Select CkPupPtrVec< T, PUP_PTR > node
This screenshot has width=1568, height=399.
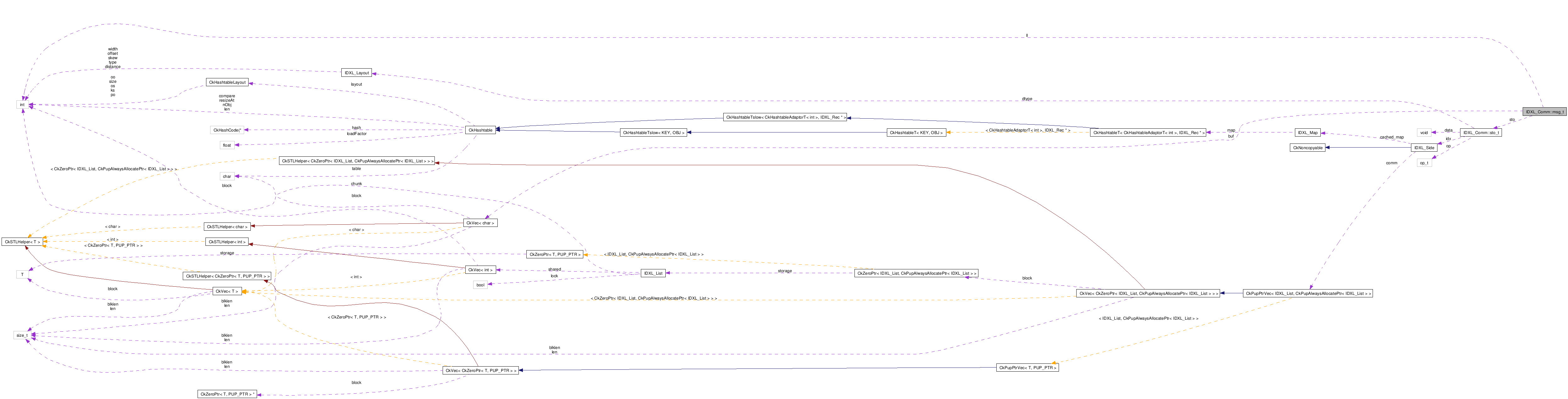(x=1027, y=367)
